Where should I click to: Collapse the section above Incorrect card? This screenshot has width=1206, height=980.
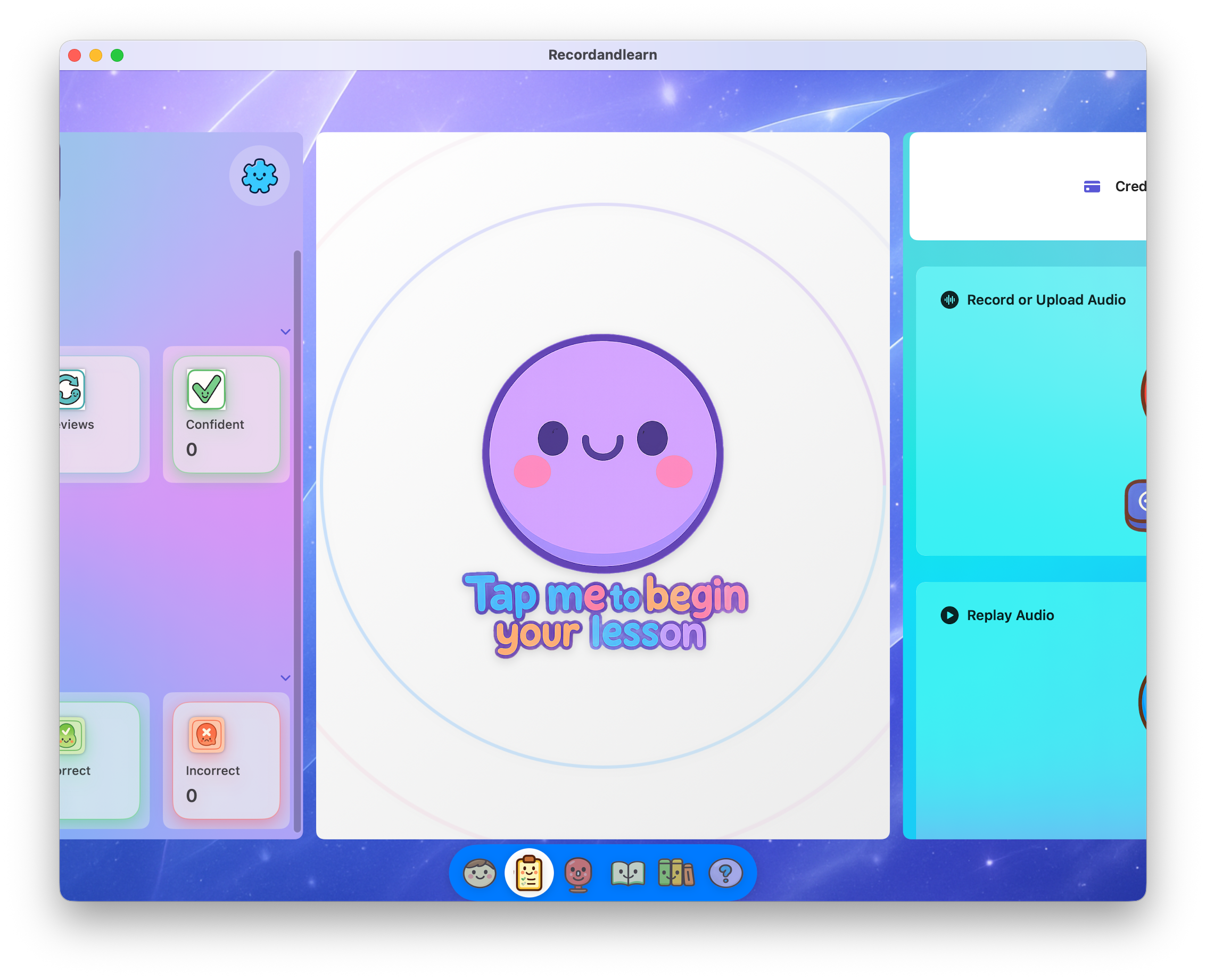pyautogui.click(x=285, y=678)
